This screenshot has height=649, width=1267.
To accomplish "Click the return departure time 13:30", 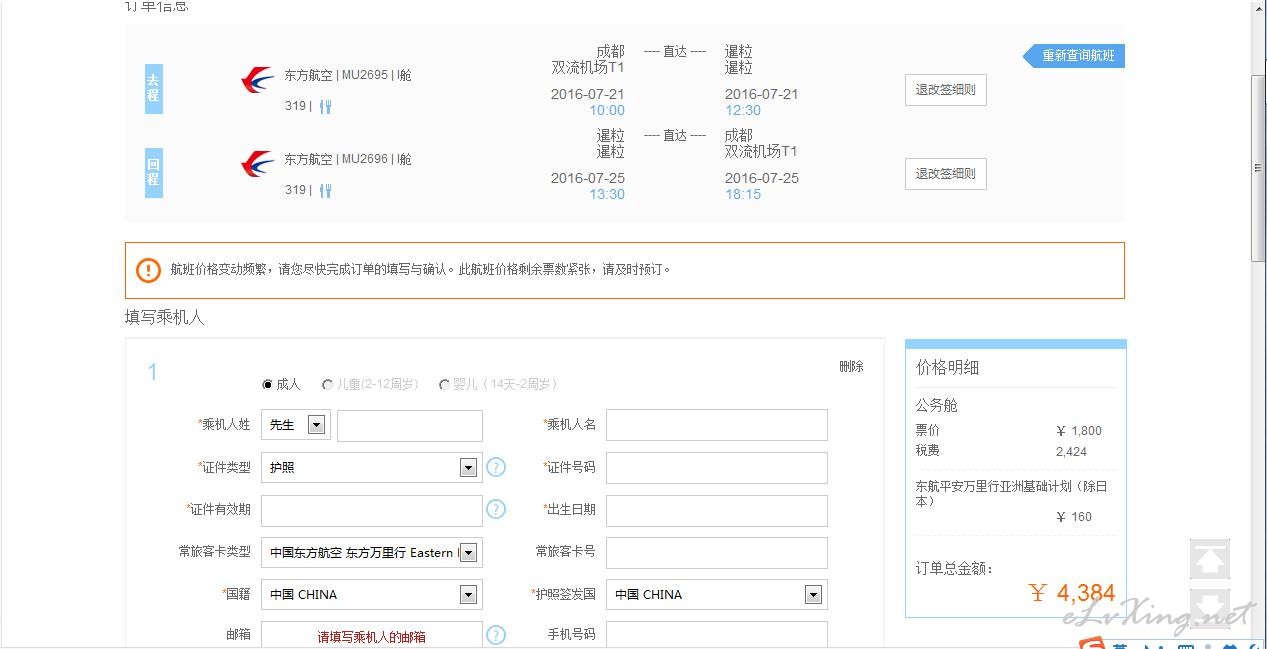I will point(607,195).
